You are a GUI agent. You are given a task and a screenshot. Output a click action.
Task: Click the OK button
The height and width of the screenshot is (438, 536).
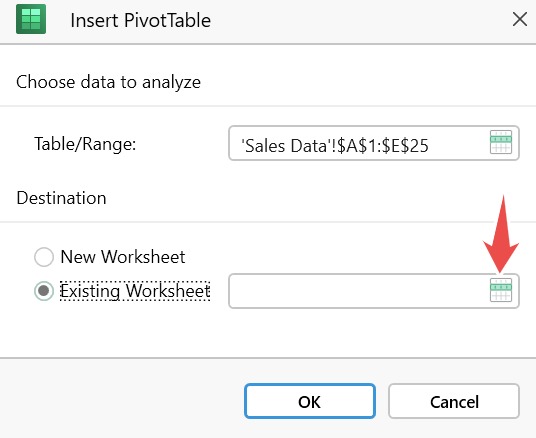coord(310,401)
